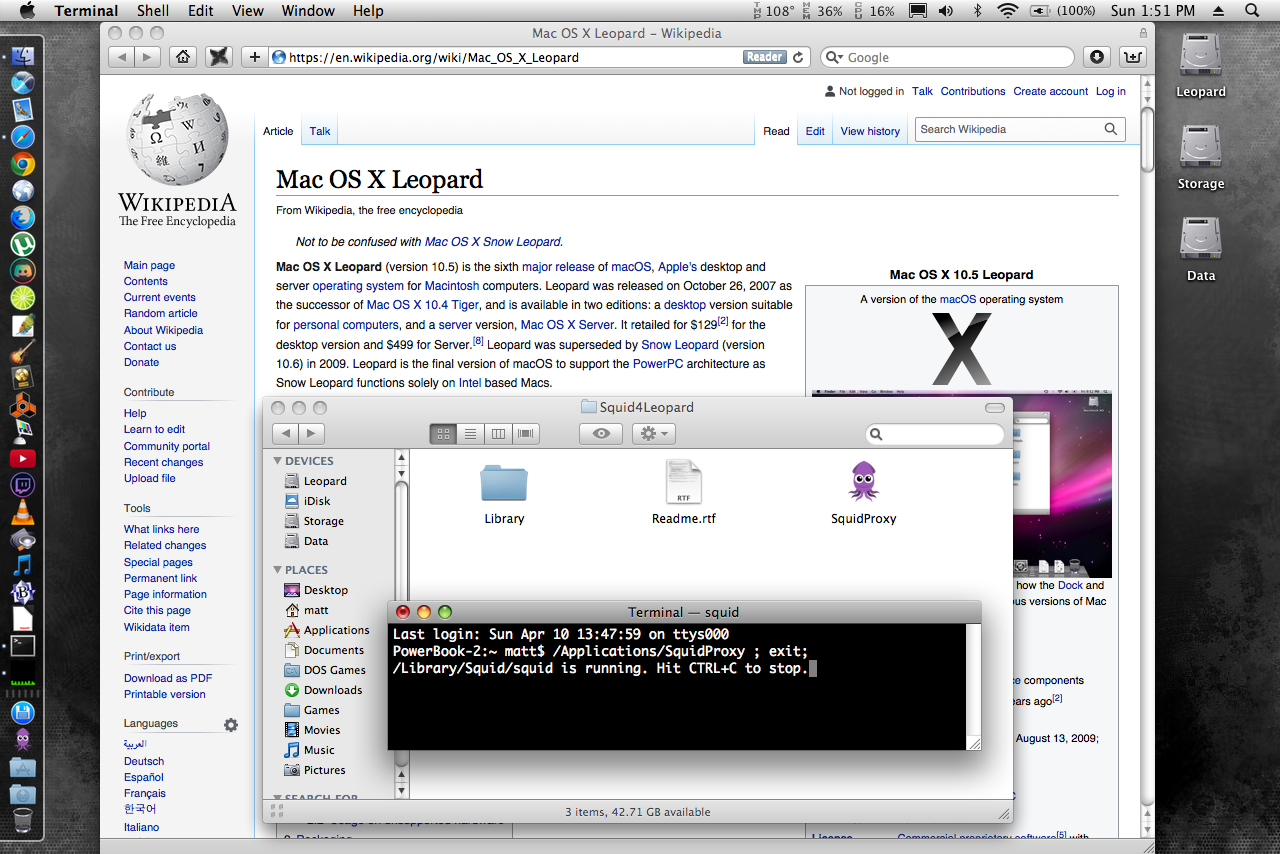Open the Window menu
1280x854 pixels.
[308, 11]
